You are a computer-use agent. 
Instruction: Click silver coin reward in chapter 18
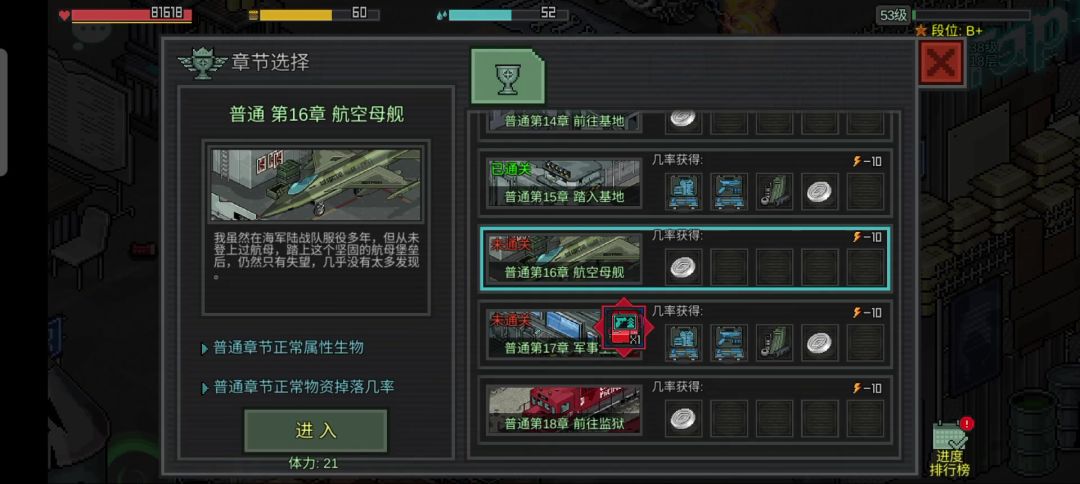[x=684, y=419]
